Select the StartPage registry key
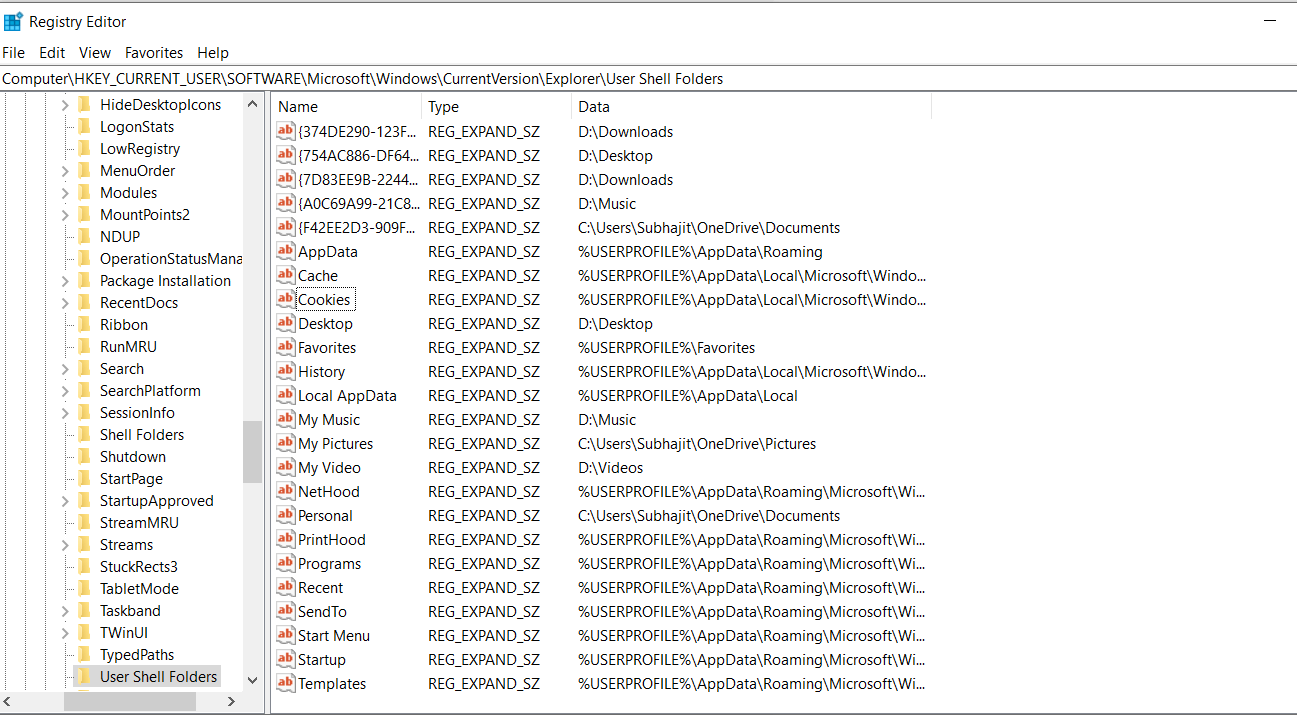The height and width of the screenshot is (715, 1297). coord(131,479)
